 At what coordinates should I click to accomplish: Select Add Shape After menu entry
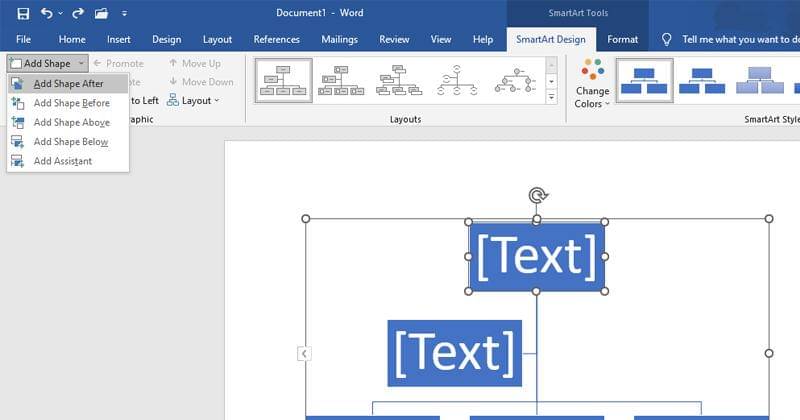coord(68,84)
